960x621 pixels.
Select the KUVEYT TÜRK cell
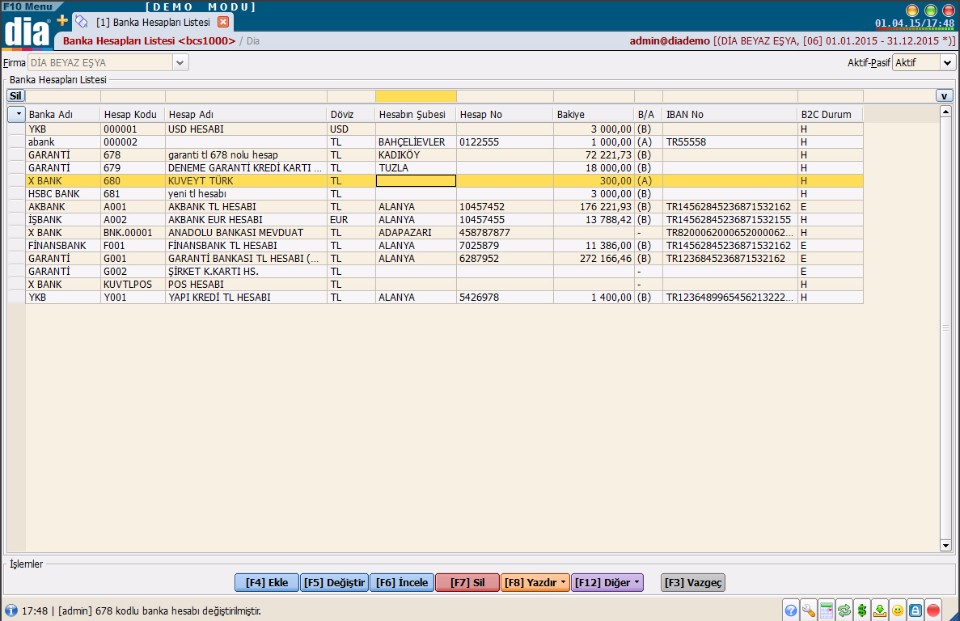tap(246, 181)
